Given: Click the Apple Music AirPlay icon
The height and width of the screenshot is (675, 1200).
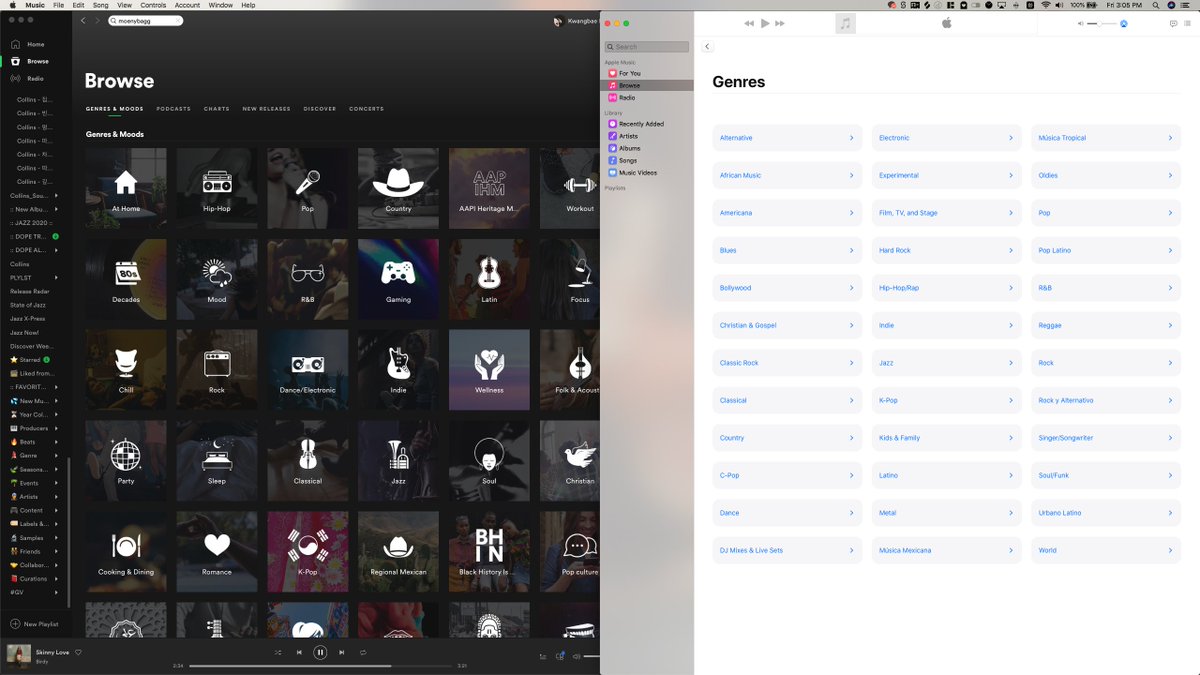Looking at the screenshot, I should (1124, 23).
